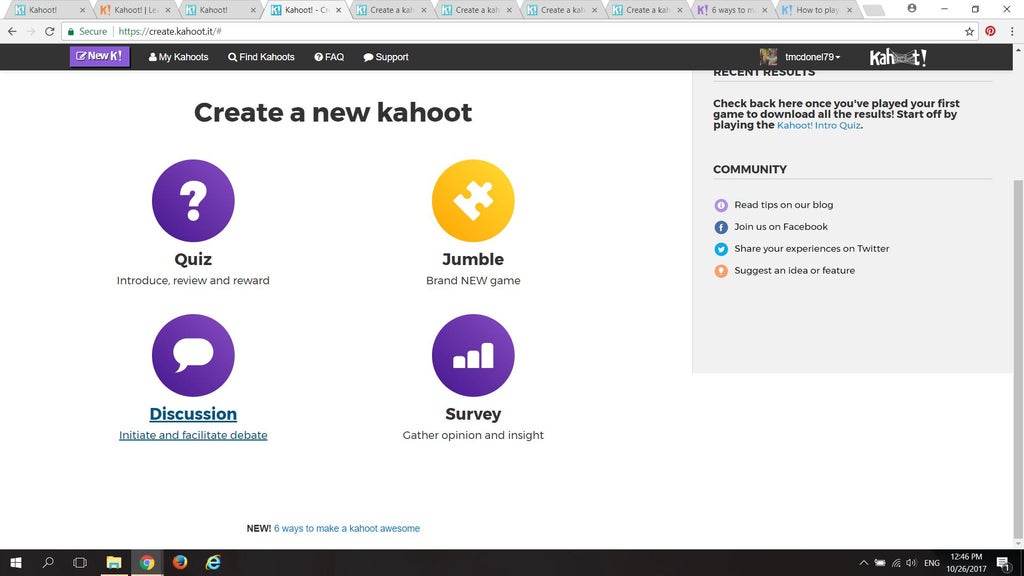The height and width of the screenshot is (576, 1024).
Task: Click the Chrome taskbar icon
Action: (x=147, y=562)
